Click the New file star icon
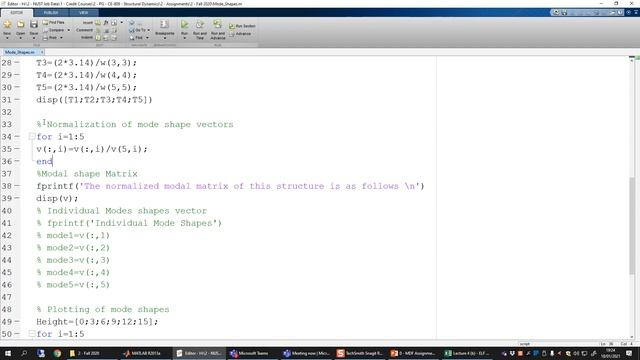Screen dimensions: 640x360 [7, 24]
